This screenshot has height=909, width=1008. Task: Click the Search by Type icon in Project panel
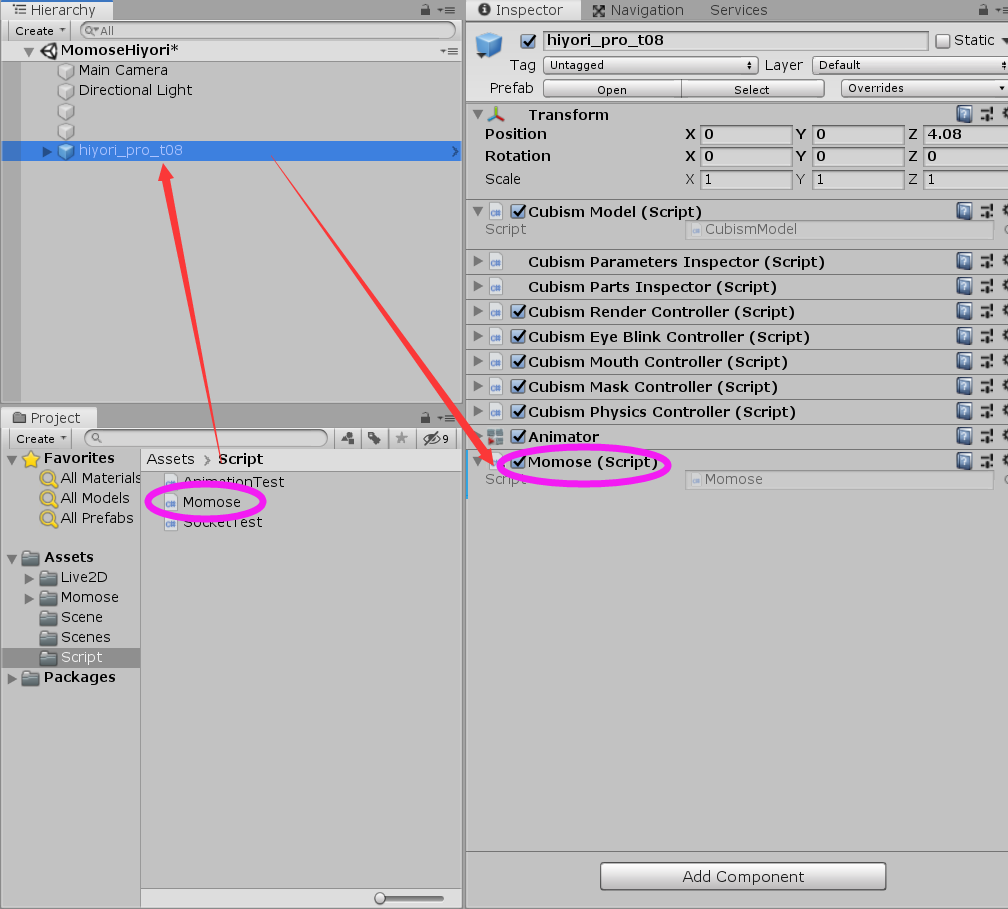tap(348, 438)
